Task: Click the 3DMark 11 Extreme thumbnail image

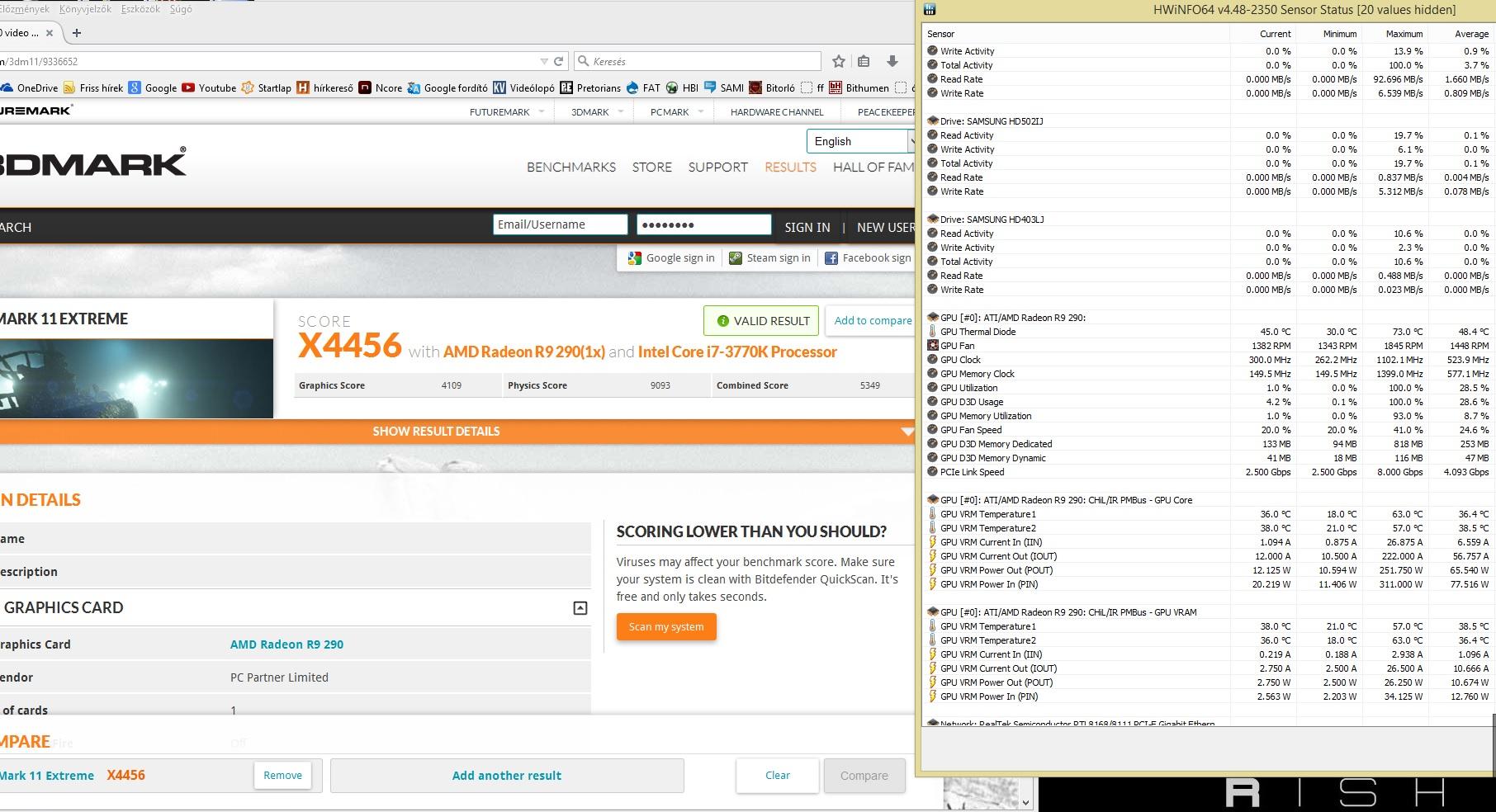Action: [136, 379]
